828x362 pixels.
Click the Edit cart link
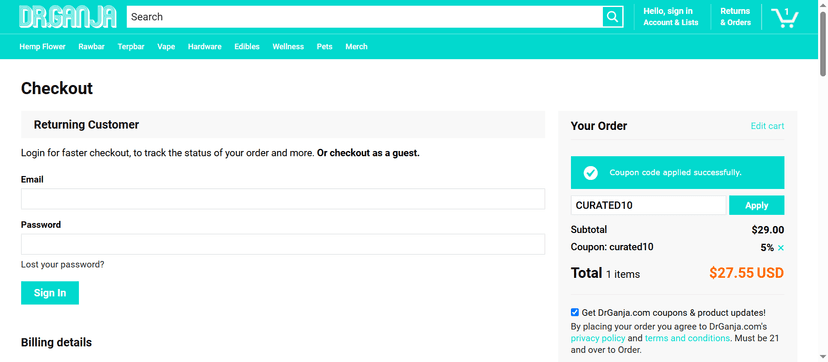pyautogui.click(x=767, y=126)
